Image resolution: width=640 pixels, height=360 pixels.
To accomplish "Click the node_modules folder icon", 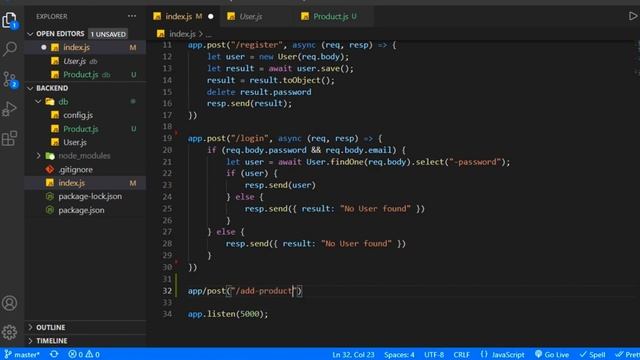I will (x=50, y=156).
